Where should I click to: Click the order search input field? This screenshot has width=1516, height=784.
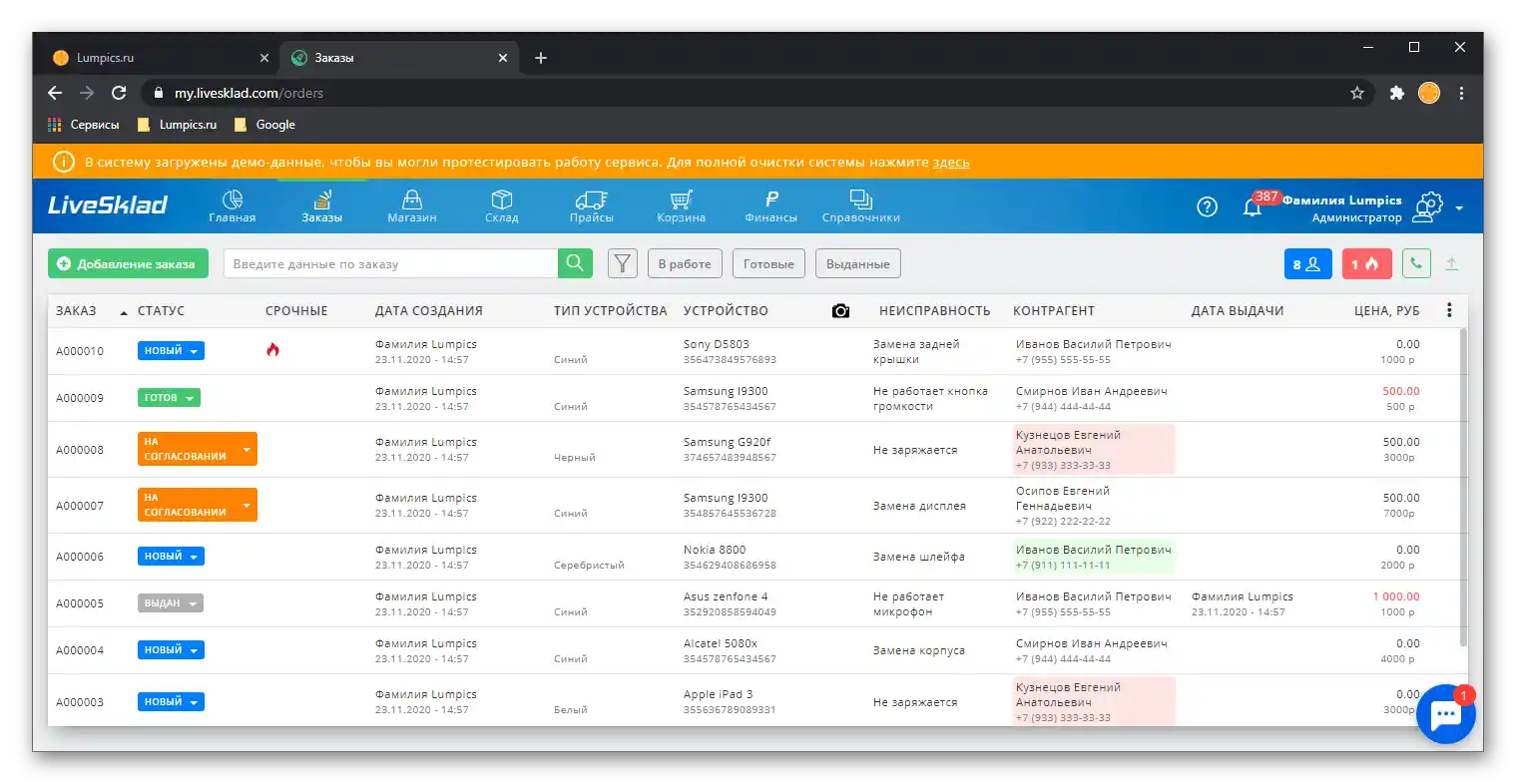tap(389, 262)
